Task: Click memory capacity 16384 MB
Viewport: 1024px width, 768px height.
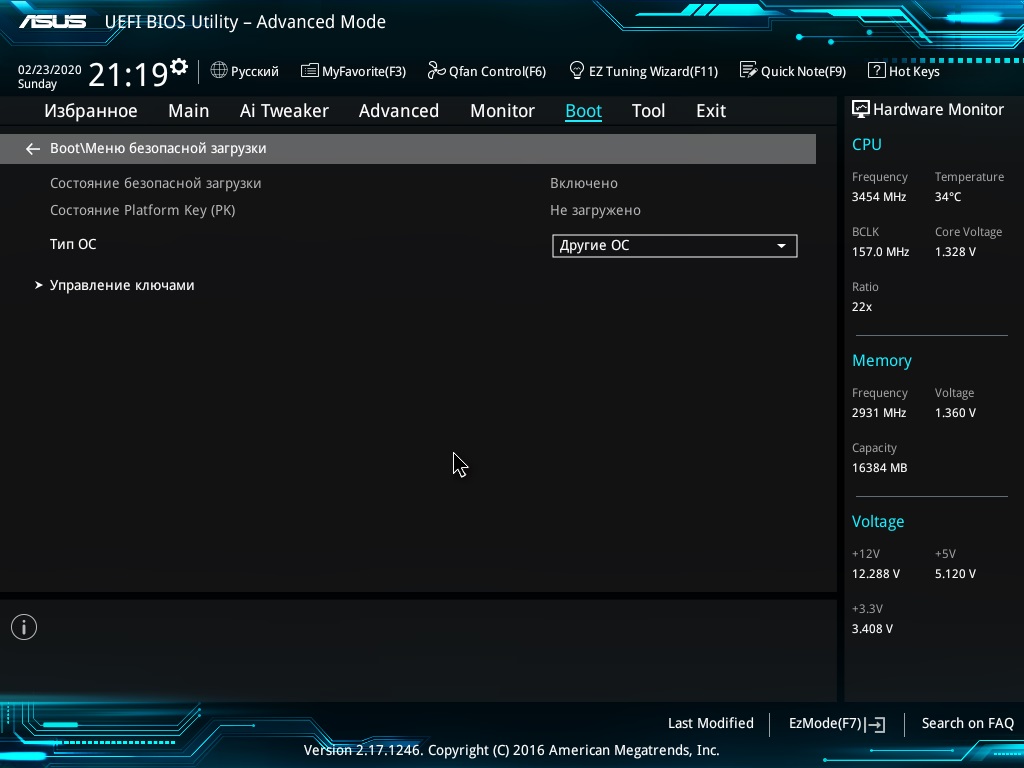Action: point(880,468)
